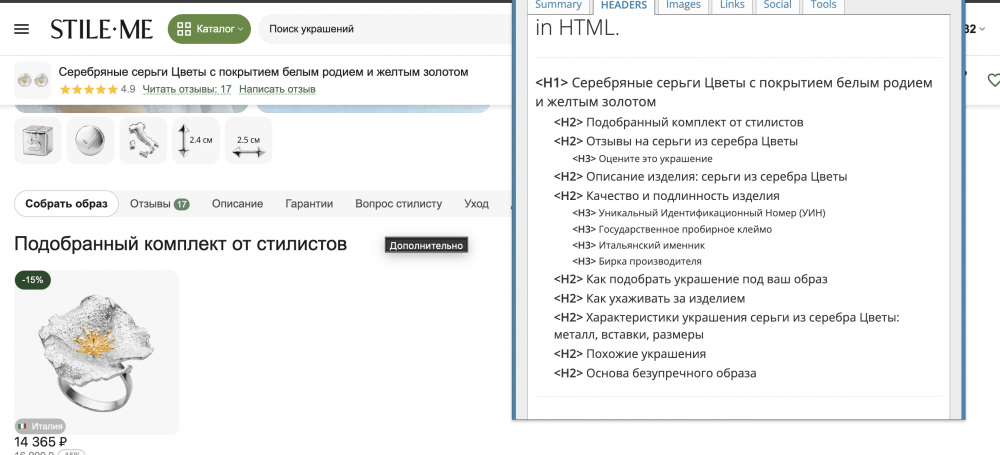Switch to the Гарантии tab

(x=309, y=204)
